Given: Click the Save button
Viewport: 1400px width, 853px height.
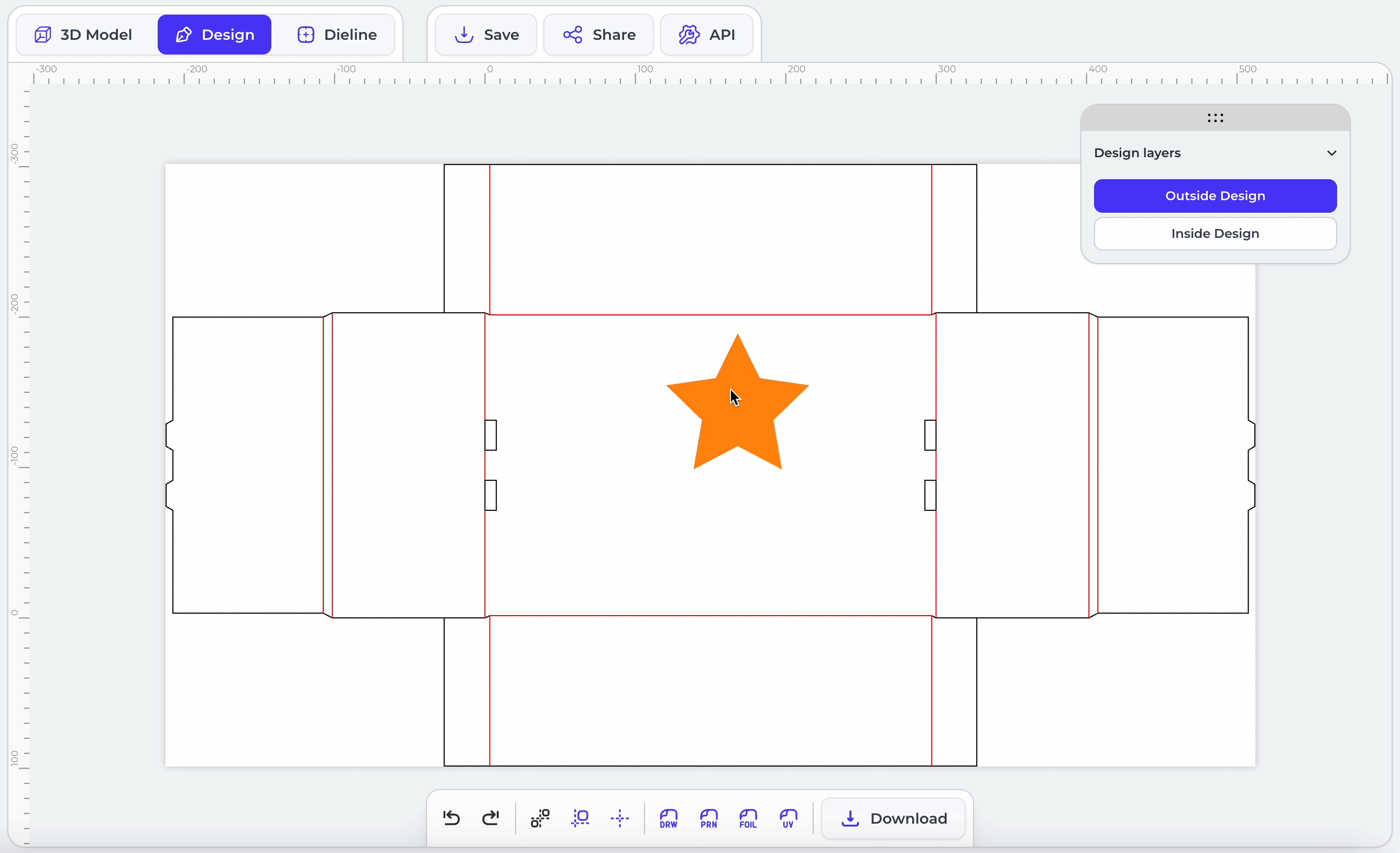Looking at the screenshot, I should (x=486, y=35).
